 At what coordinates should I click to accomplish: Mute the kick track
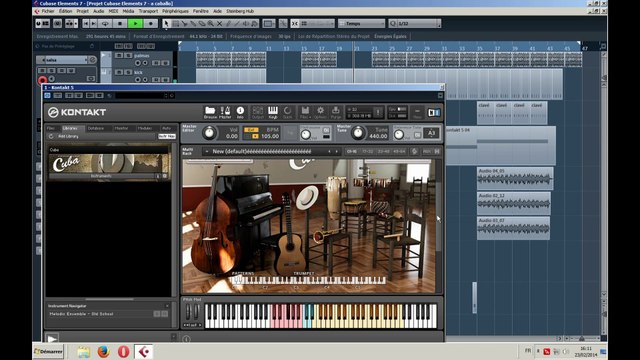(x=119, y=72)
